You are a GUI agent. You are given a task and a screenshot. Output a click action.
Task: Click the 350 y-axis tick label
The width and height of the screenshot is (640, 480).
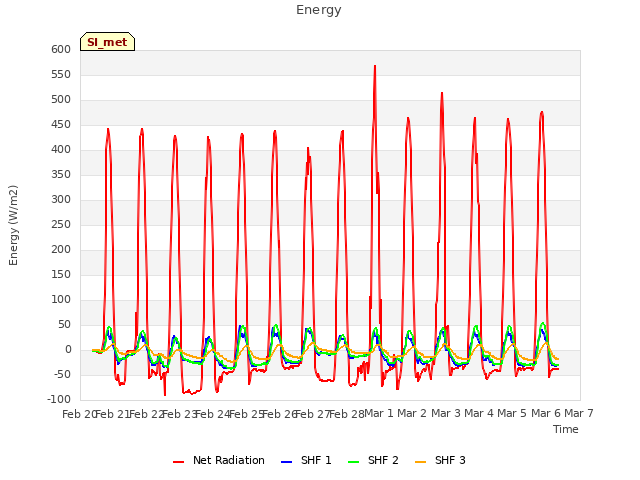[x=61, y=175]
